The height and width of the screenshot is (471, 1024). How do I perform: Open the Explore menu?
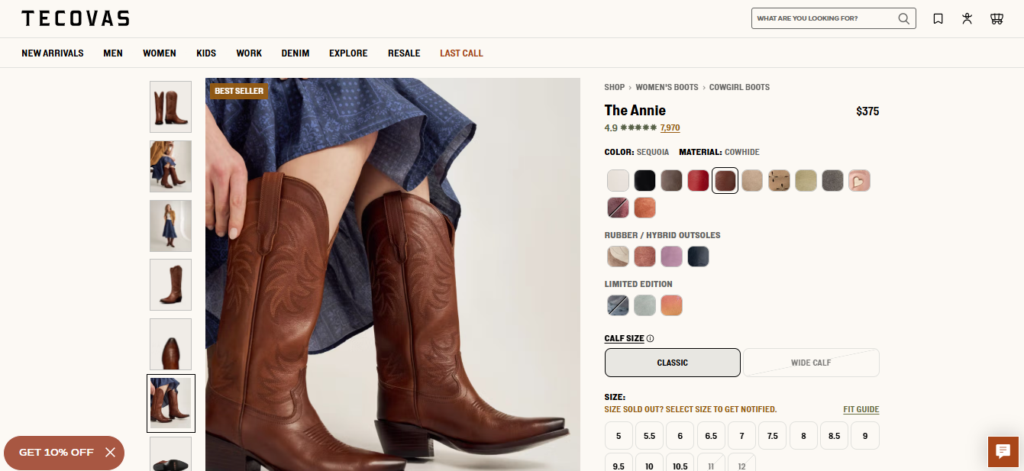click(348, 53)
